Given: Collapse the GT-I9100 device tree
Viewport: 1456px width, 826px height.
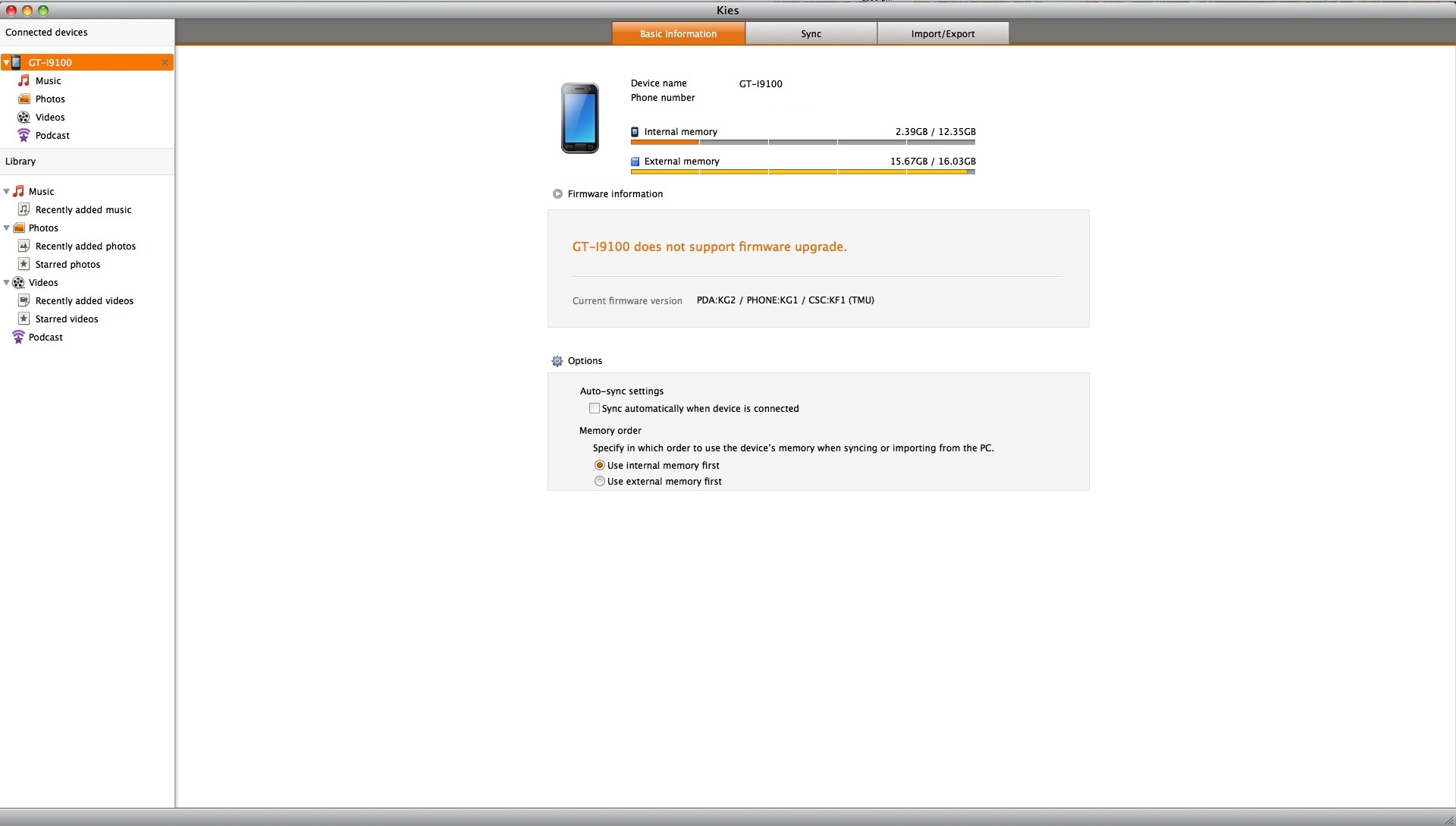Looking at the screenshot, I should coord(6,62).
